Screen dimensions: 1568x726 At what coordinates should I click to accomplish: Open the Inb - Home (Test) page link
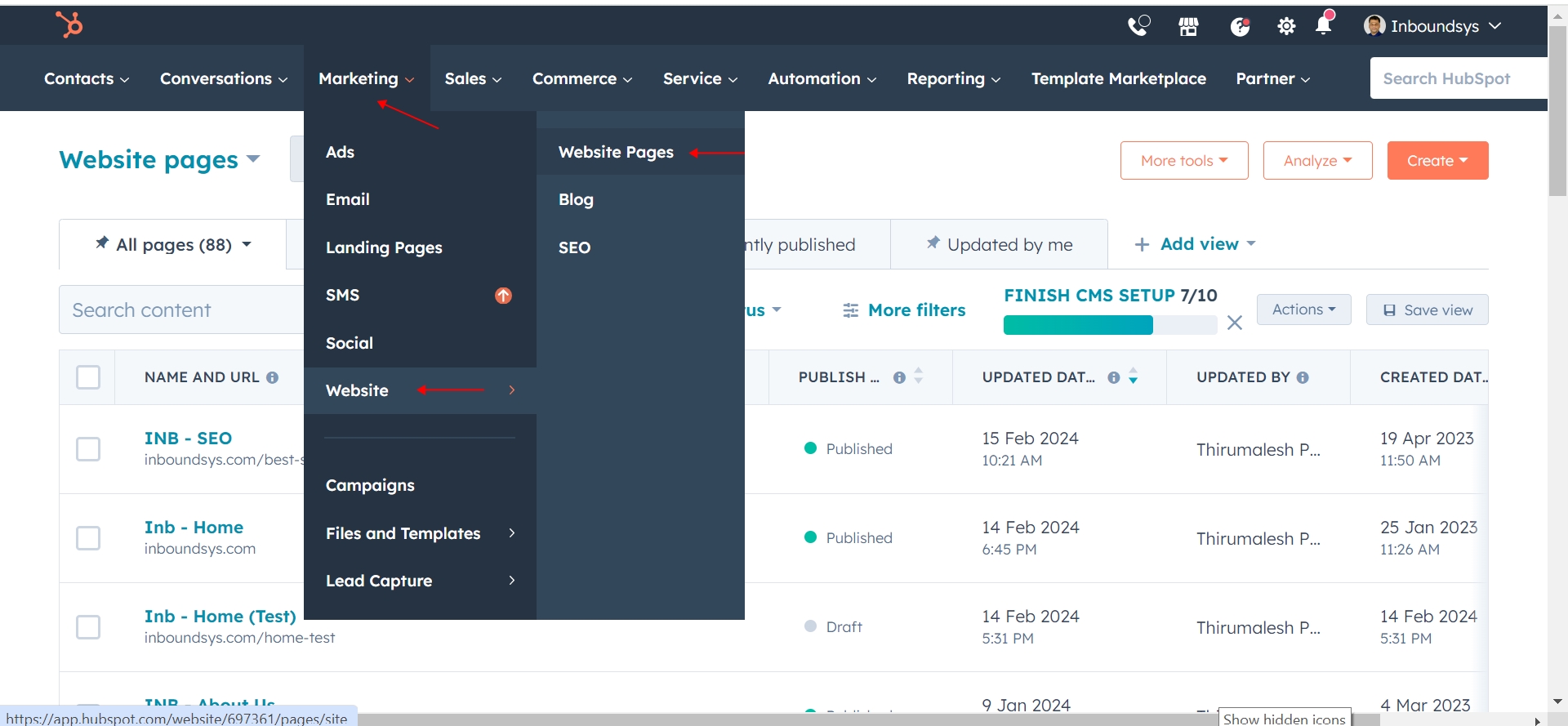[x=220, y=617]
